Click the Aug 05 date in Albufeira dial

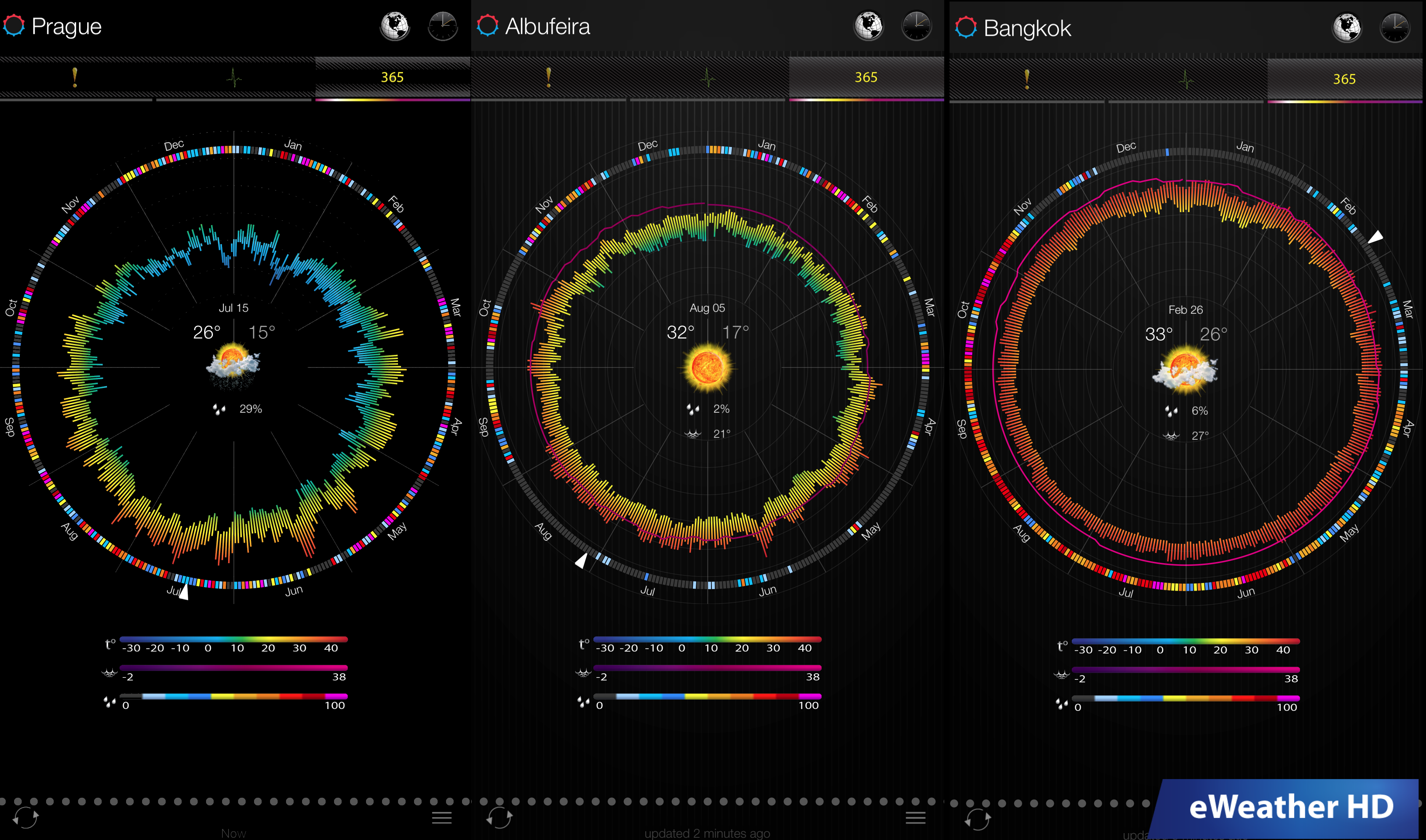(x=707, y=308)
